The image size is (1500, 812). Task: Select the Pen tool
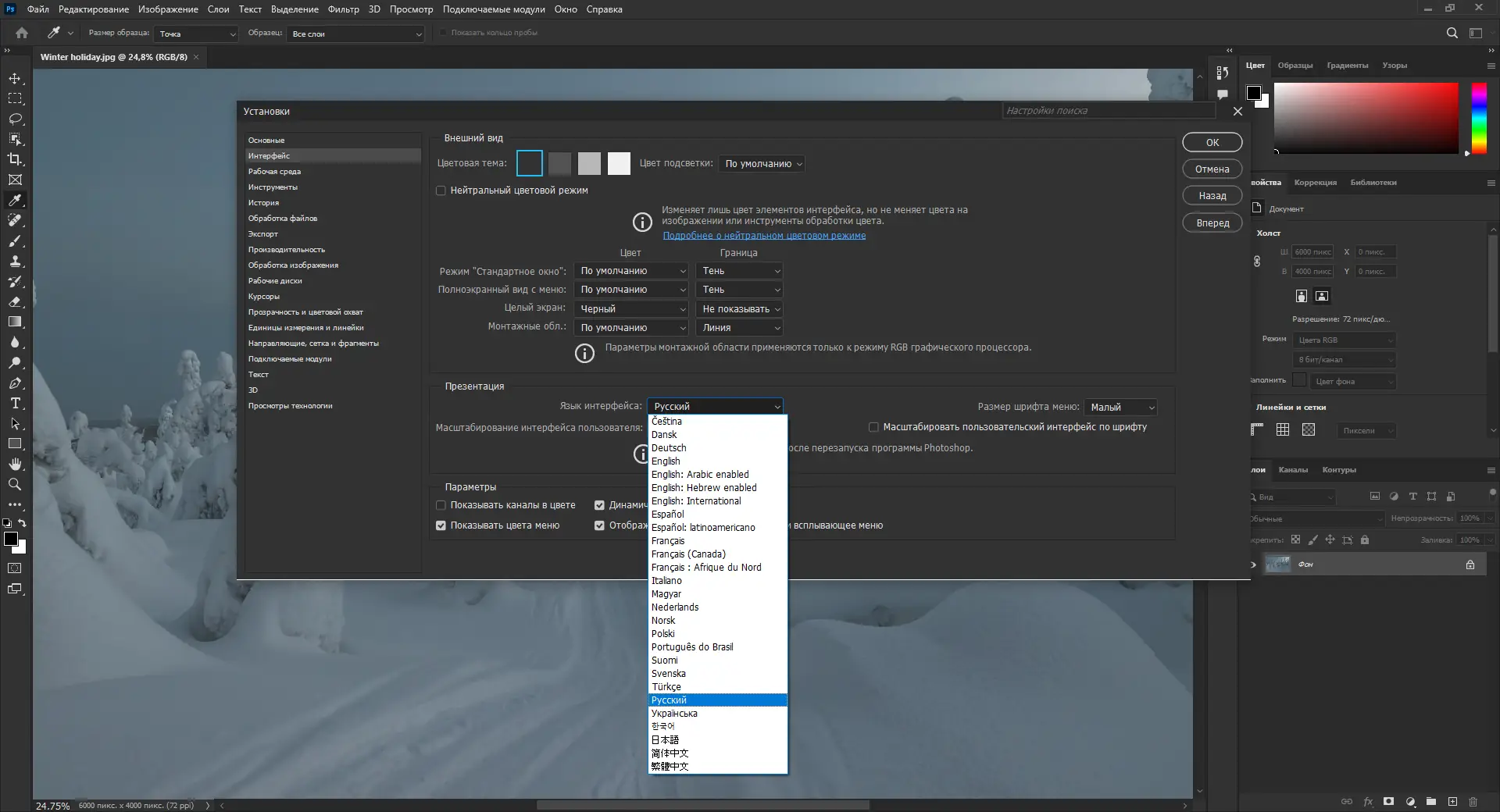(15, 383)
